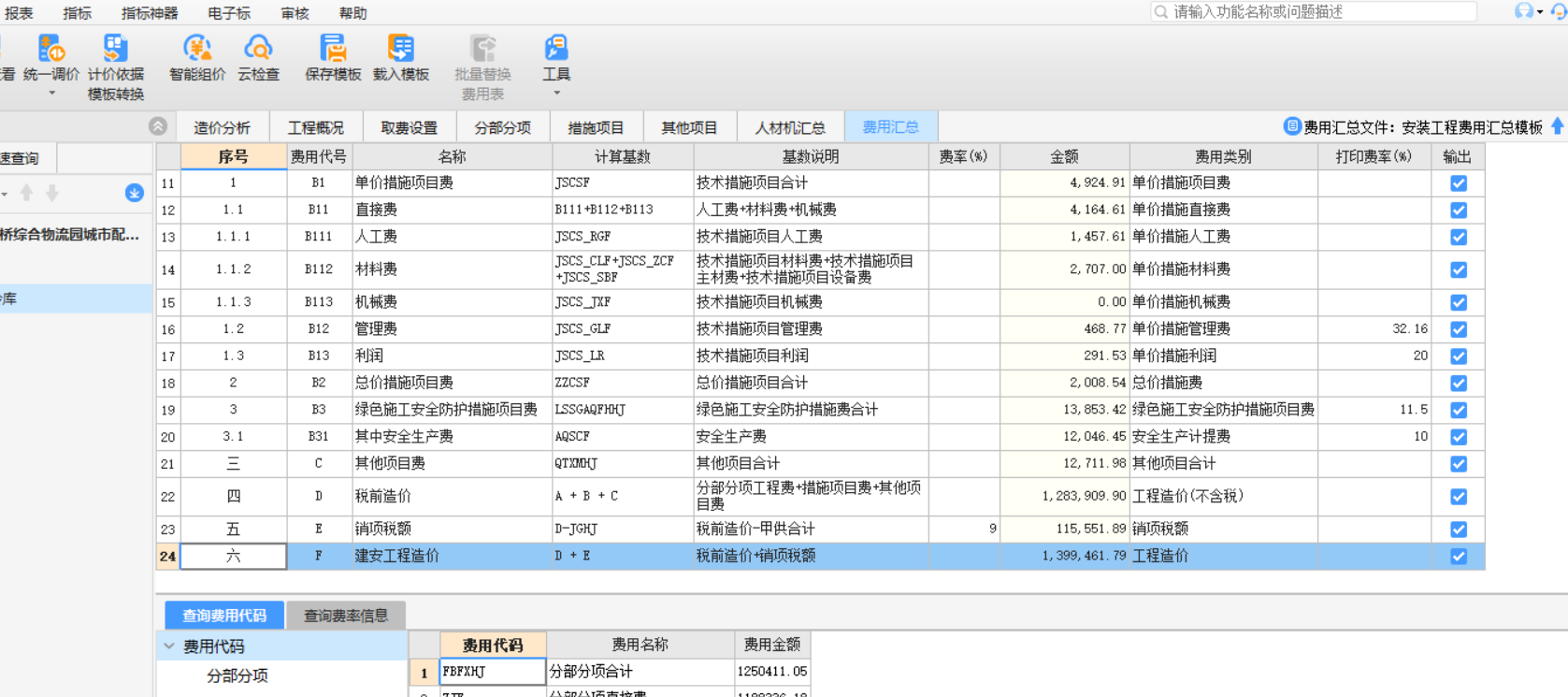Click the 1,399,461.79 amount cell
Image resolution: width=1568 pixels, height=697 pixels.
(x=1065, y=556)
